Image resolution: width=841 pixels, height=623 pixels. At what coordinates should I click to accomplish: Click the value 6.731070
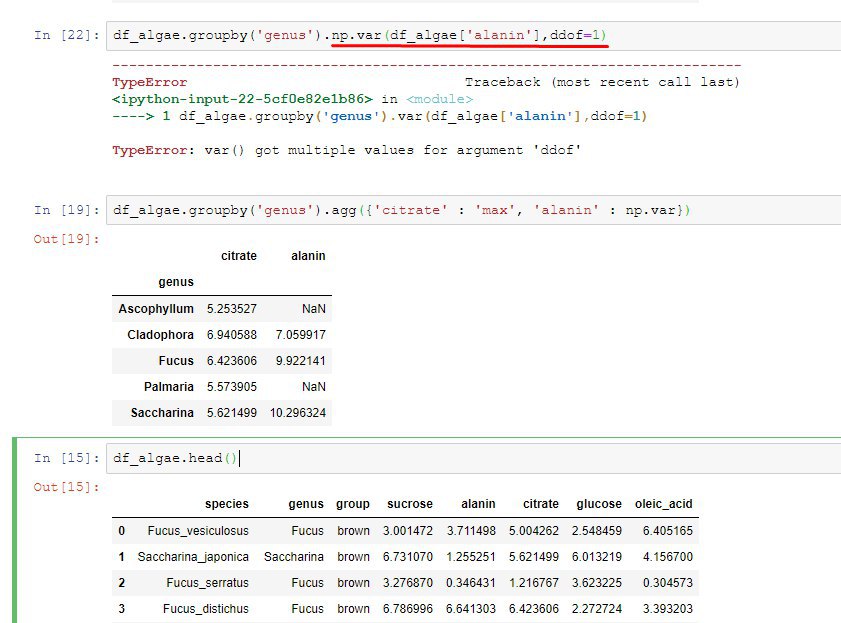(x=408, y=557)
